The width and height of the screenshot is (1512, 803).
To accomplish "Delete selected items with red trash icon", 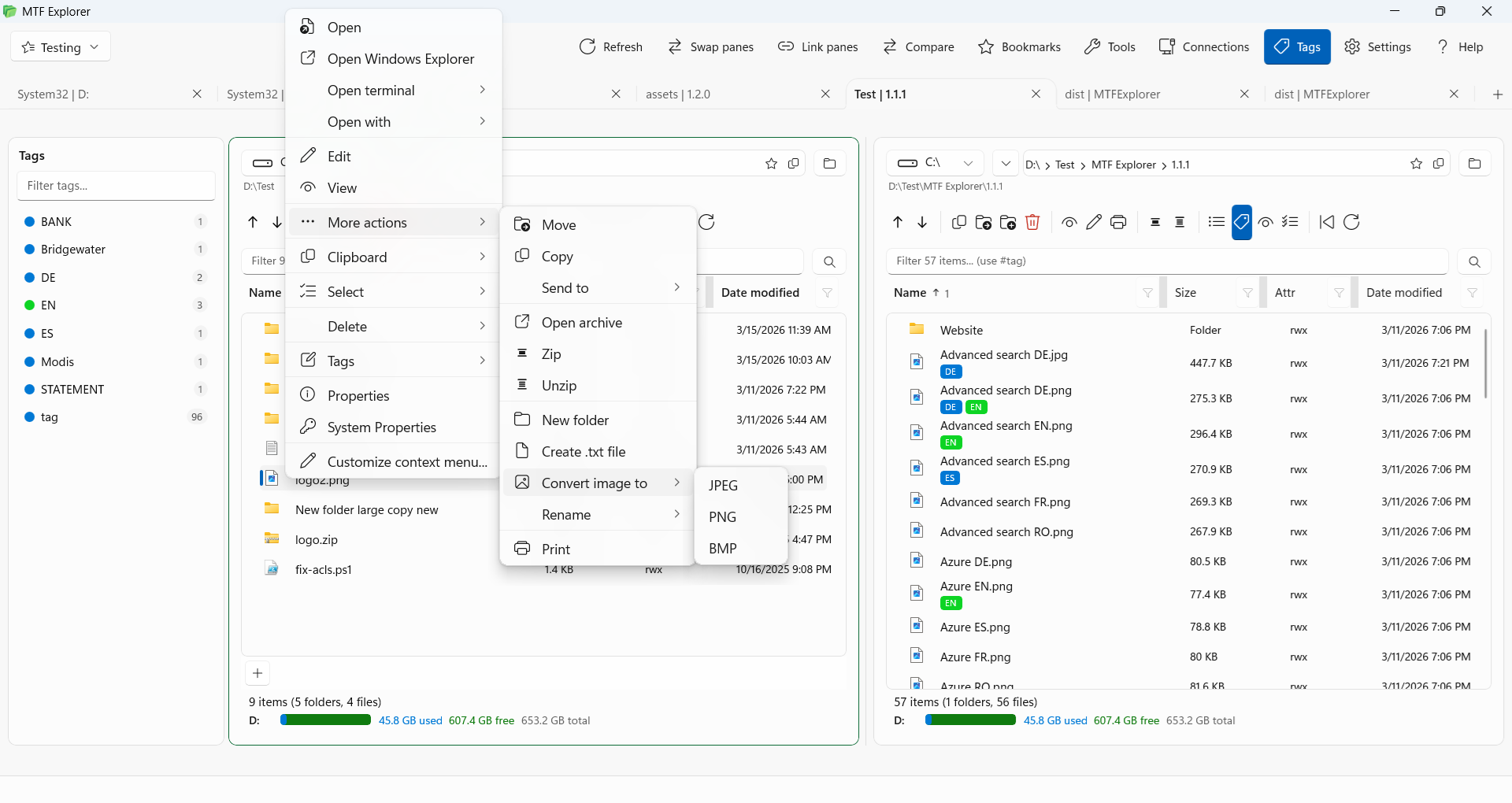I will click(1033, 222).
